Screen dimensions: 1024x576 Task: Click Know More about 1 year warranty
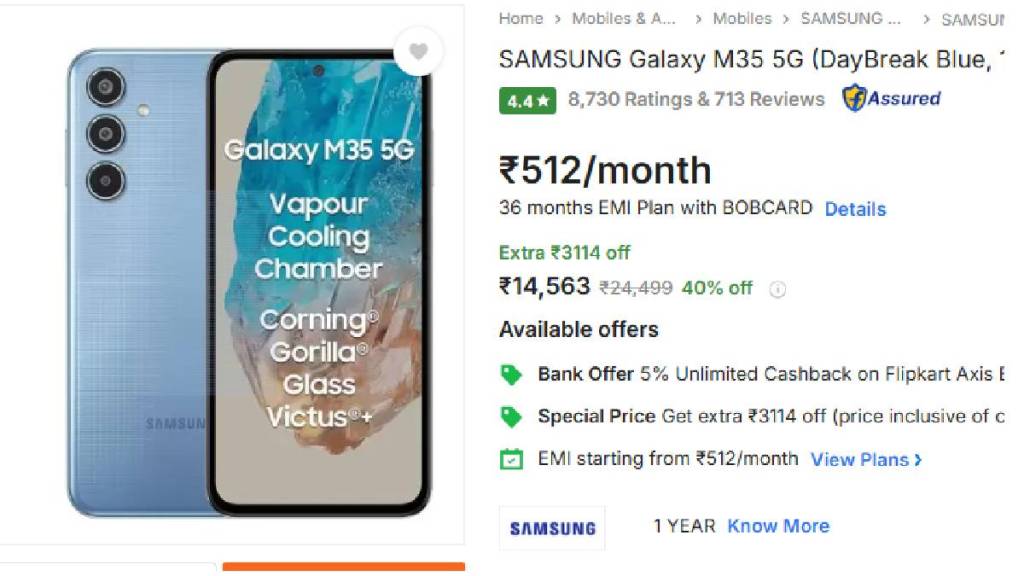778,526
